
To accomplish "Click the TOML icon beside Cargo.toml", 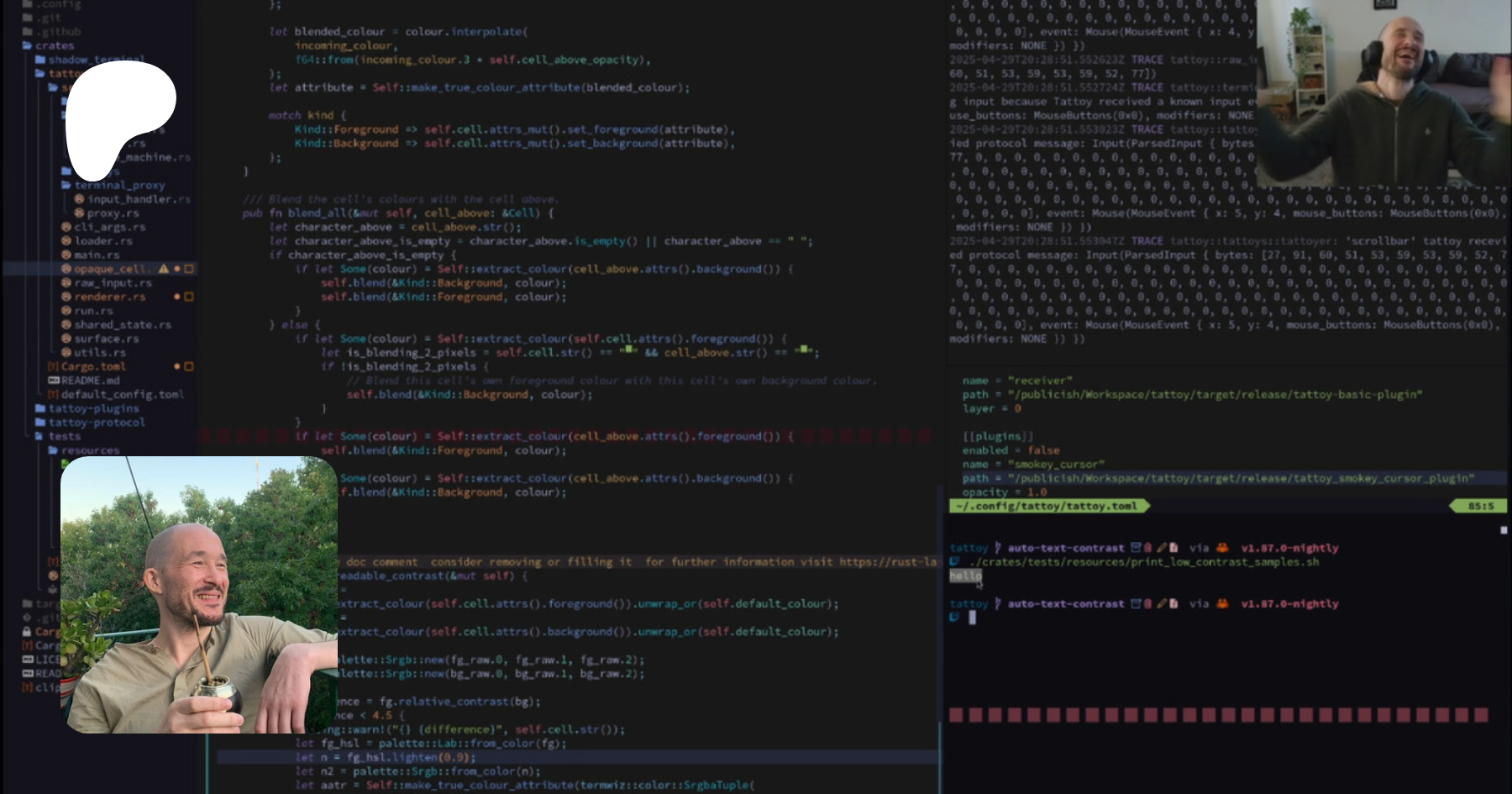I will click(x=53, y=366).
